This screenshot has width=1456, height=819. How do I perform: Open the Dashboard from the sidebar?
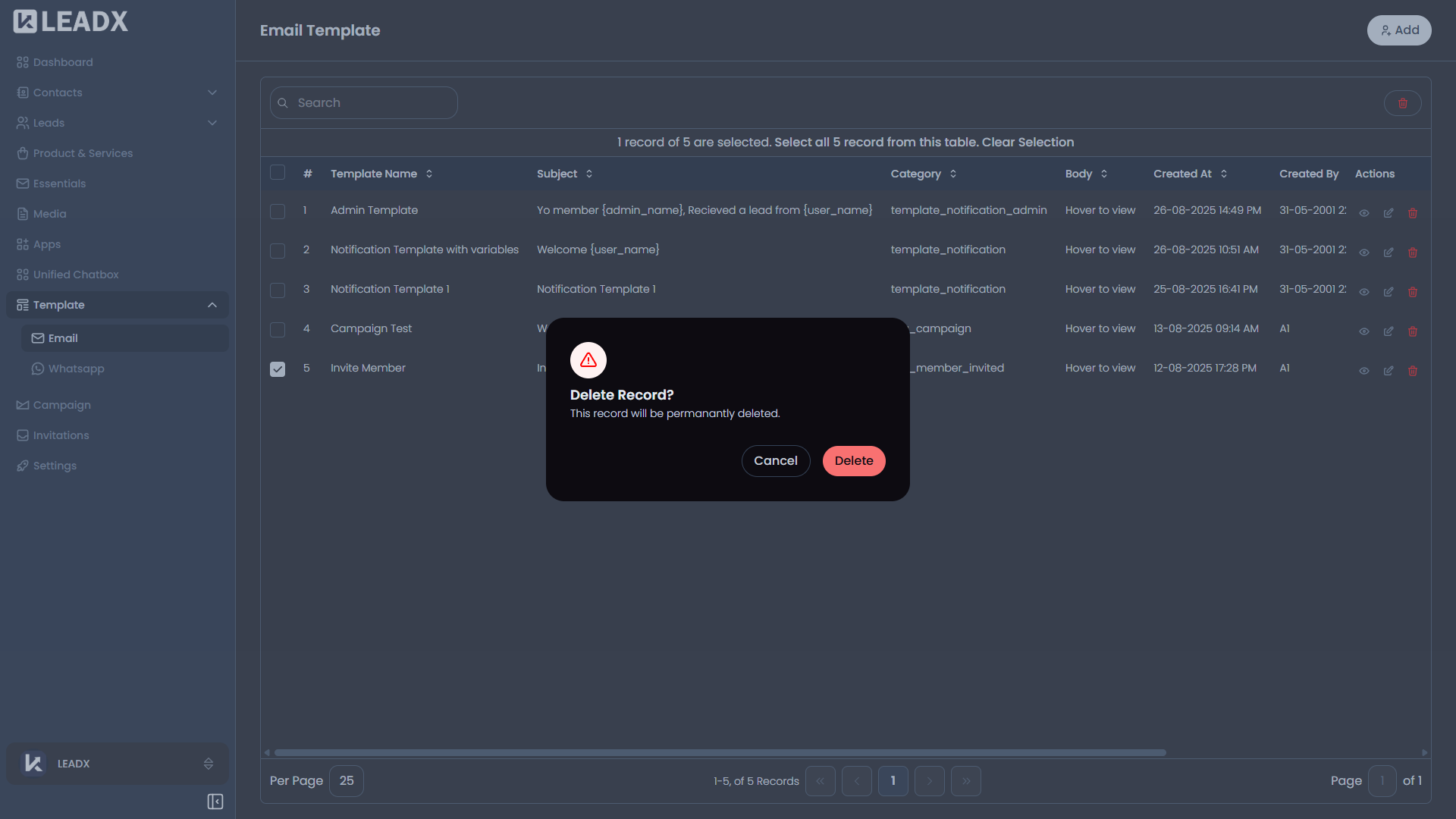coord(62,62)
